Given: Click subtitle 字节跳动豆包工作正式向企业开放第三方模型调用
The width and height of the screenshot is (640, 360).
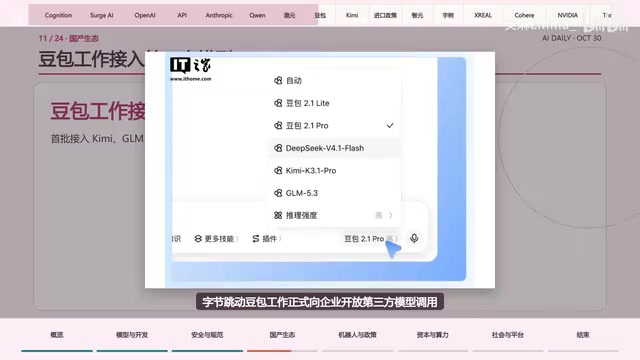Looking at the screenshot, I should coord(320,302).
